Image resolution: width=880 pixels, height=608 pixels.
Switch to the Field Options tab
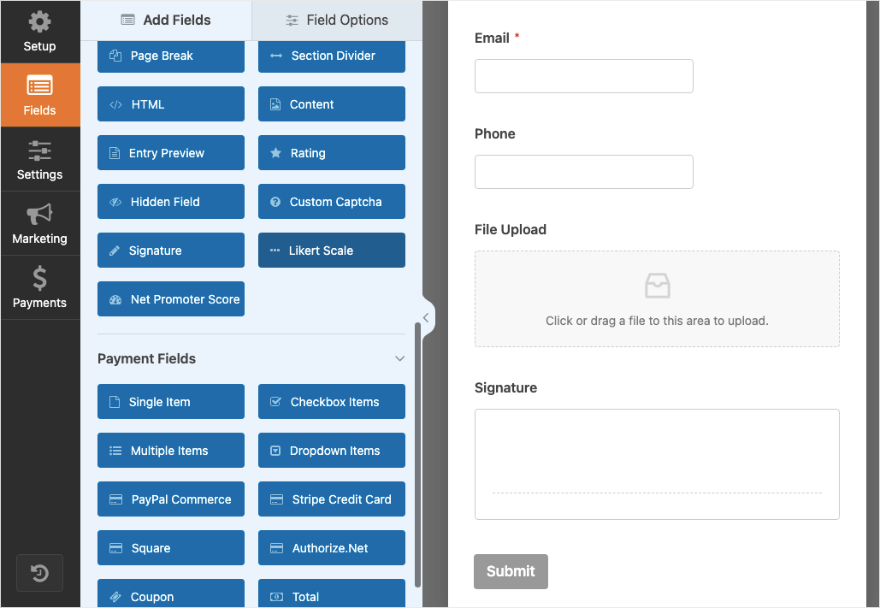pos(337,20)
